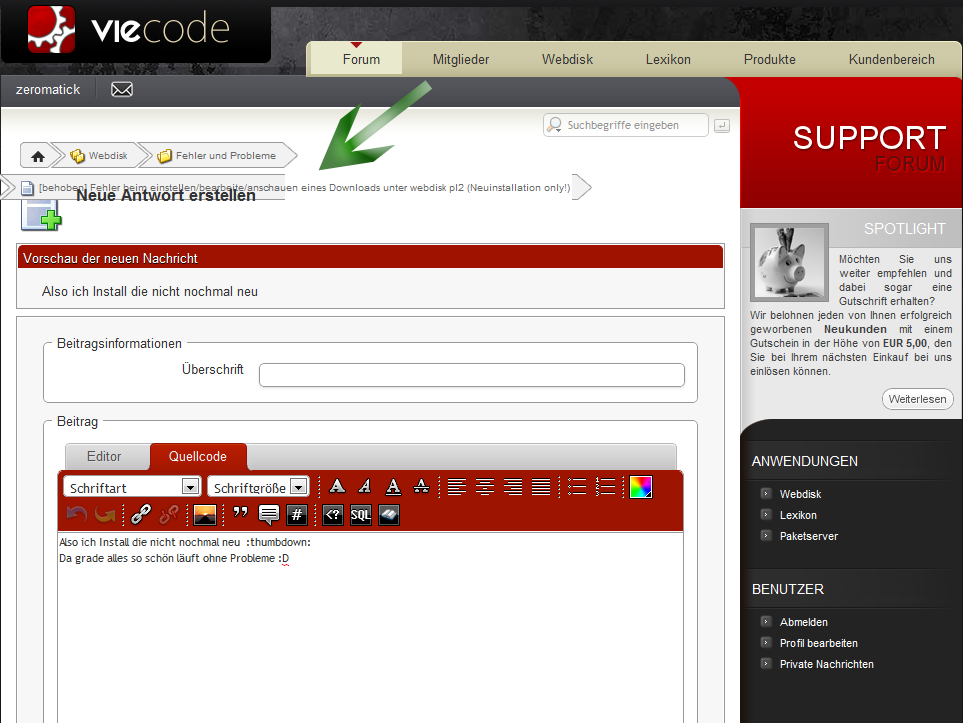Screen dimensions: 963x723
Task: Open the Schriftart font dropdown
Action: point(132,487)
